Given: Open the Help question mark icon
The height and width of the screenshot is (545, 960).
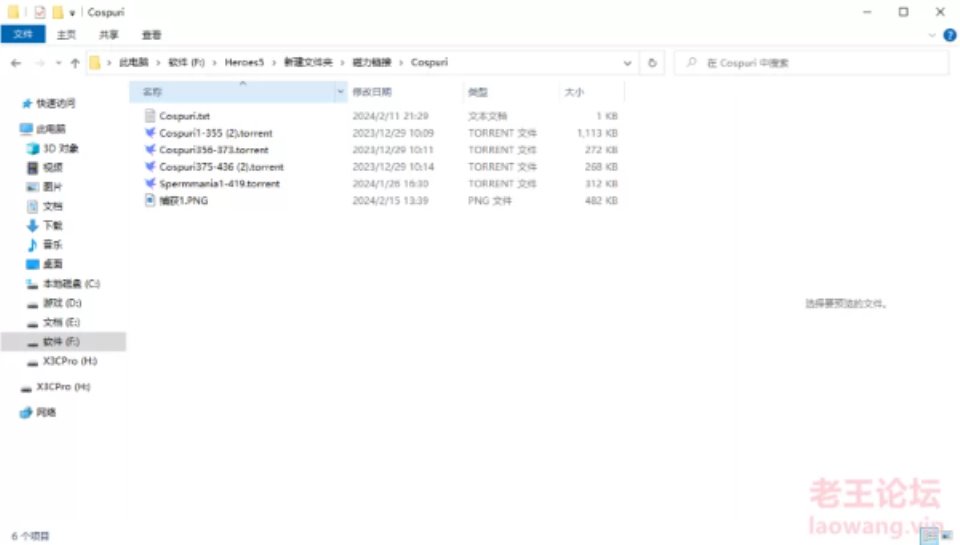Looking at the screenshot, I should pyautogui.click(x=950, y=35).
